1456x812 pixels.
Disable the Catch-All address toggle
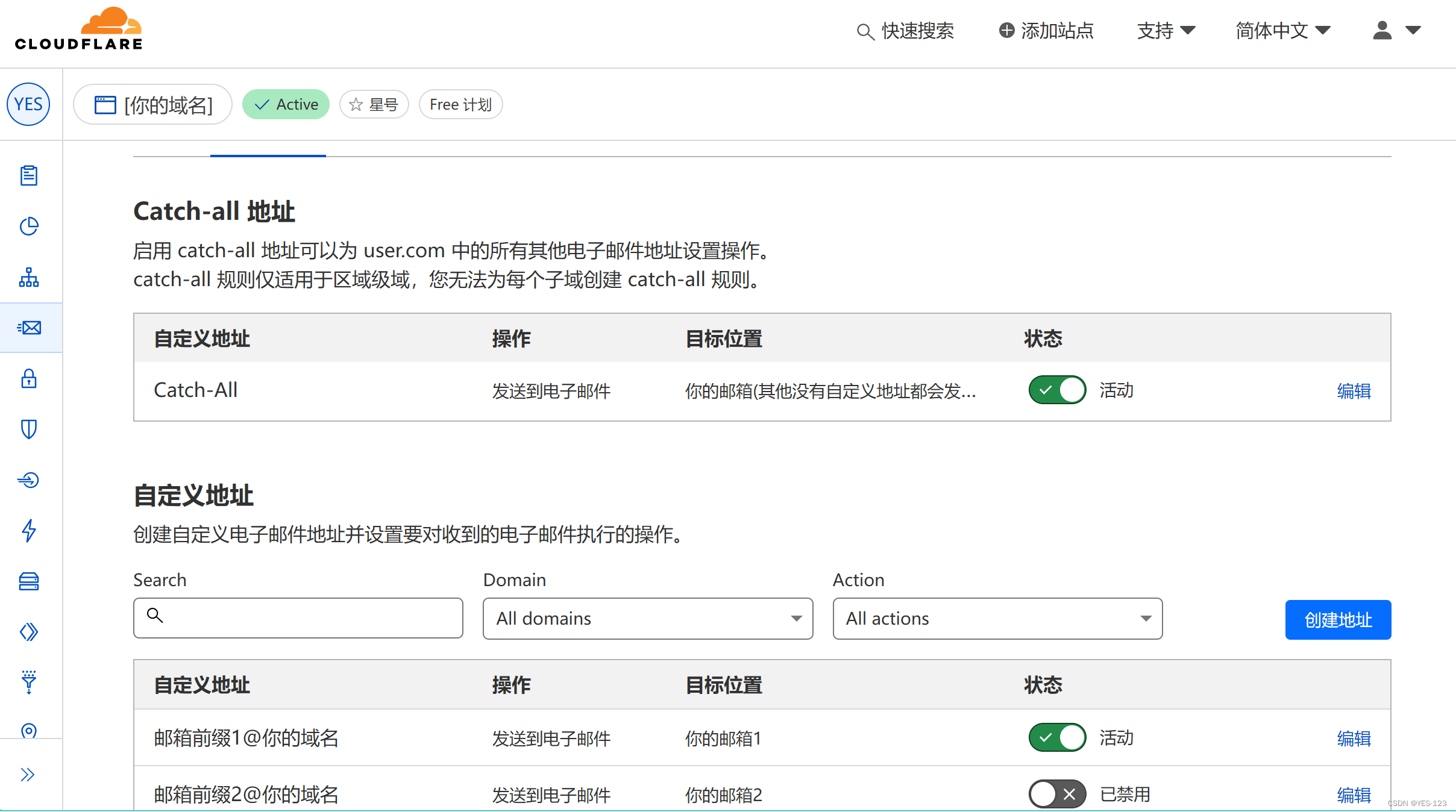1057,390
